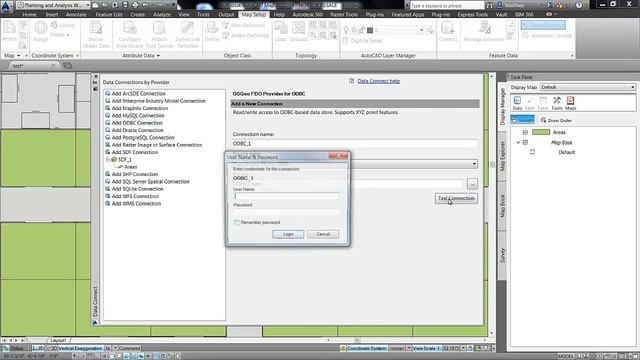Click the Assign coordinate system icon
Viewport: 640px width, 360px height.
click(x=40, y=32)
